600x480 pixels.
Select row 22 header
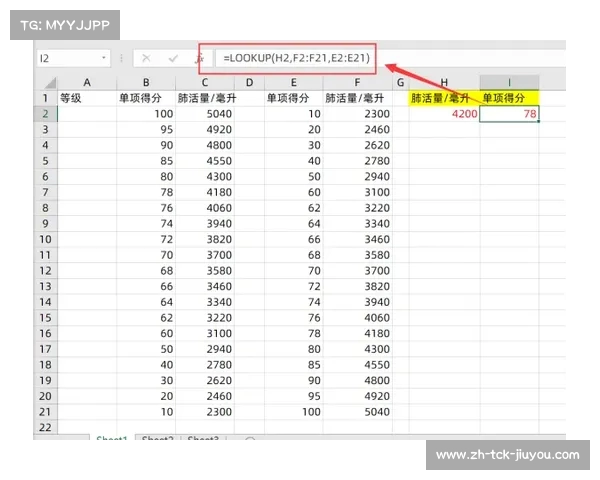[x=45, y=427]
